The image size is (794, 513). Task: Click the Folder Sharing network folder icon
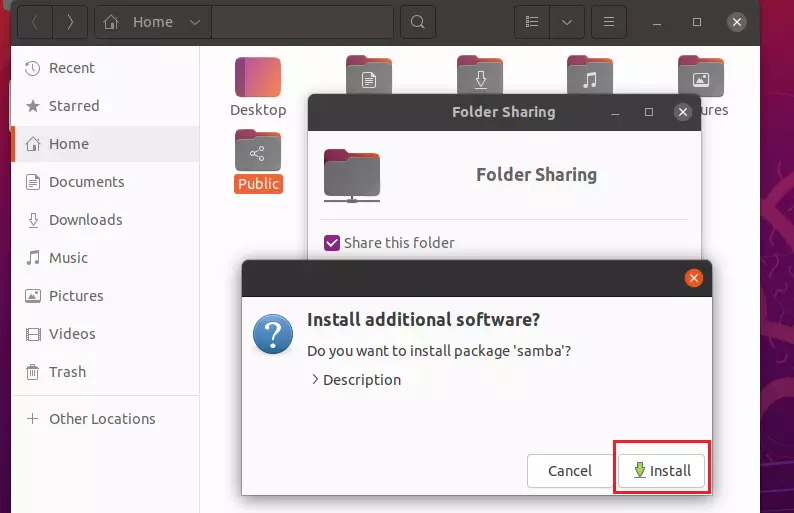(x=352, y=176)
